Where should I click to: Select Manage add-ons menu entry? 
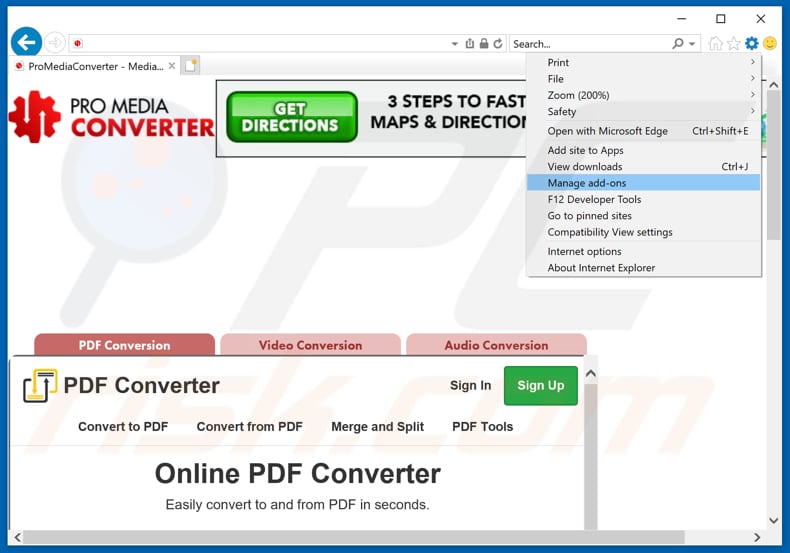point(644,183)
